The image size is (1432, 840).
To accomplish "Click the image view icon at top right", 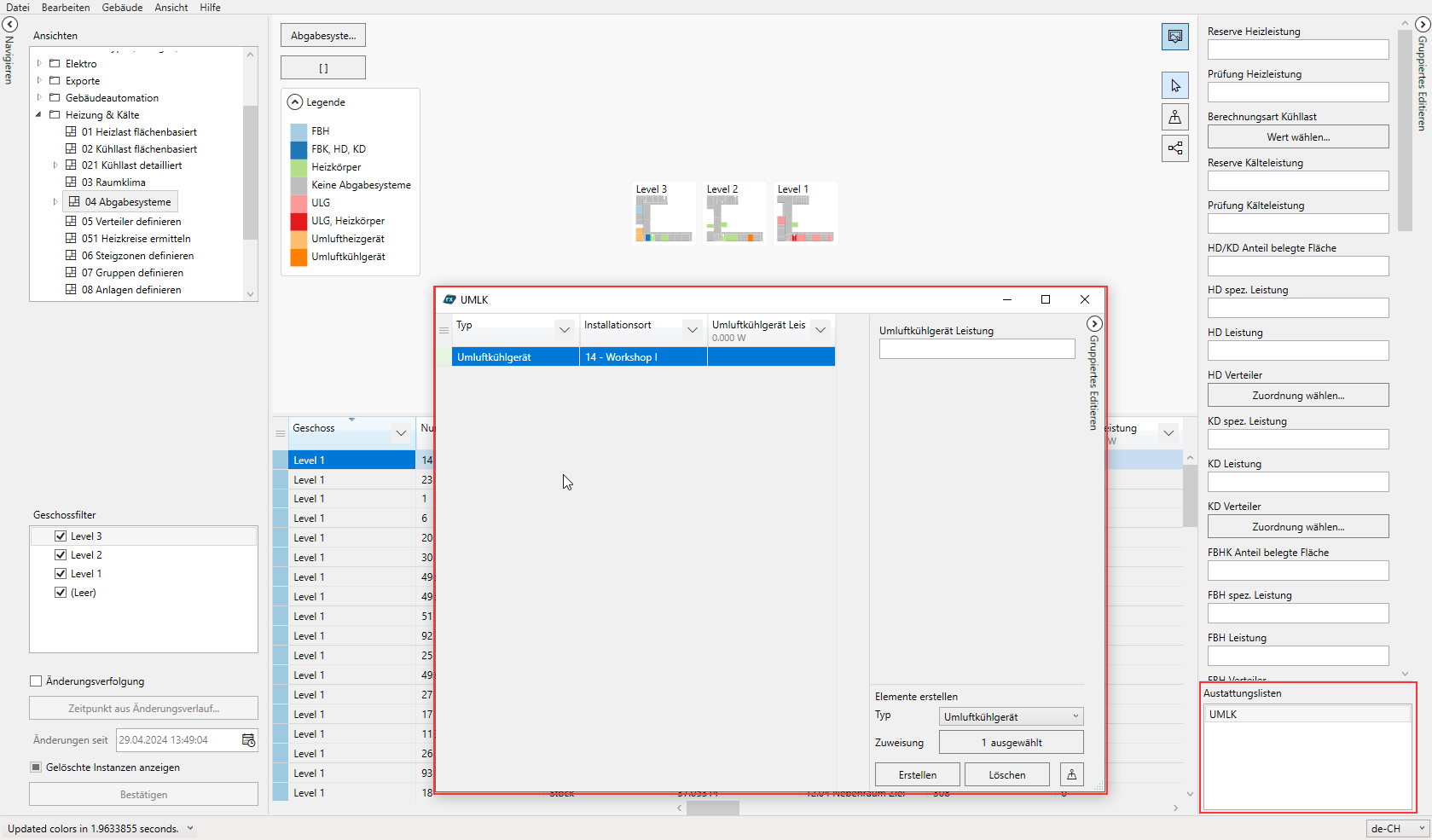I will 1174,37.
